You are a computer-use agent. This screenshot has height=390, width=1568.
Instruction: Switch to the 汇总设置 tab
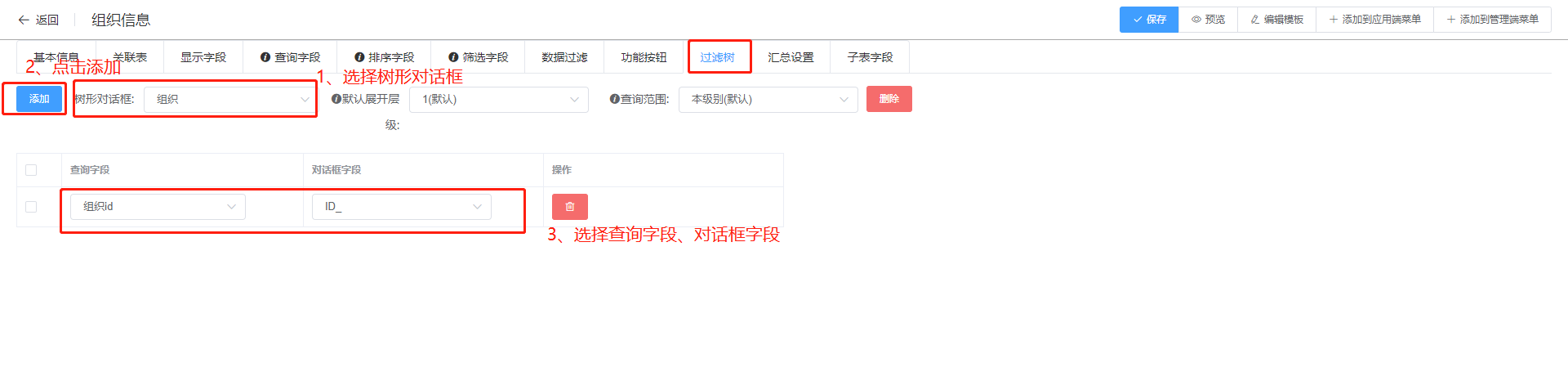point(791,57)
